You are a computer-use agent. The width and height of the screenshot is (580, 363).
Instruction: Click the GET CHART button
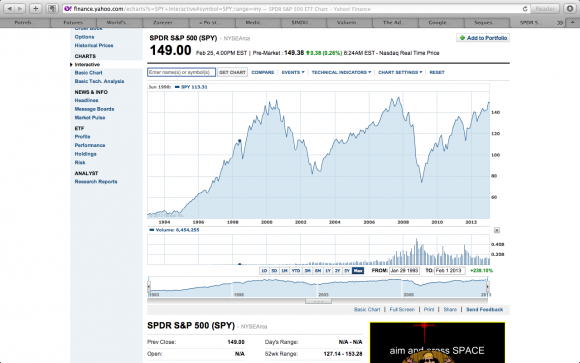pos(232,73)
